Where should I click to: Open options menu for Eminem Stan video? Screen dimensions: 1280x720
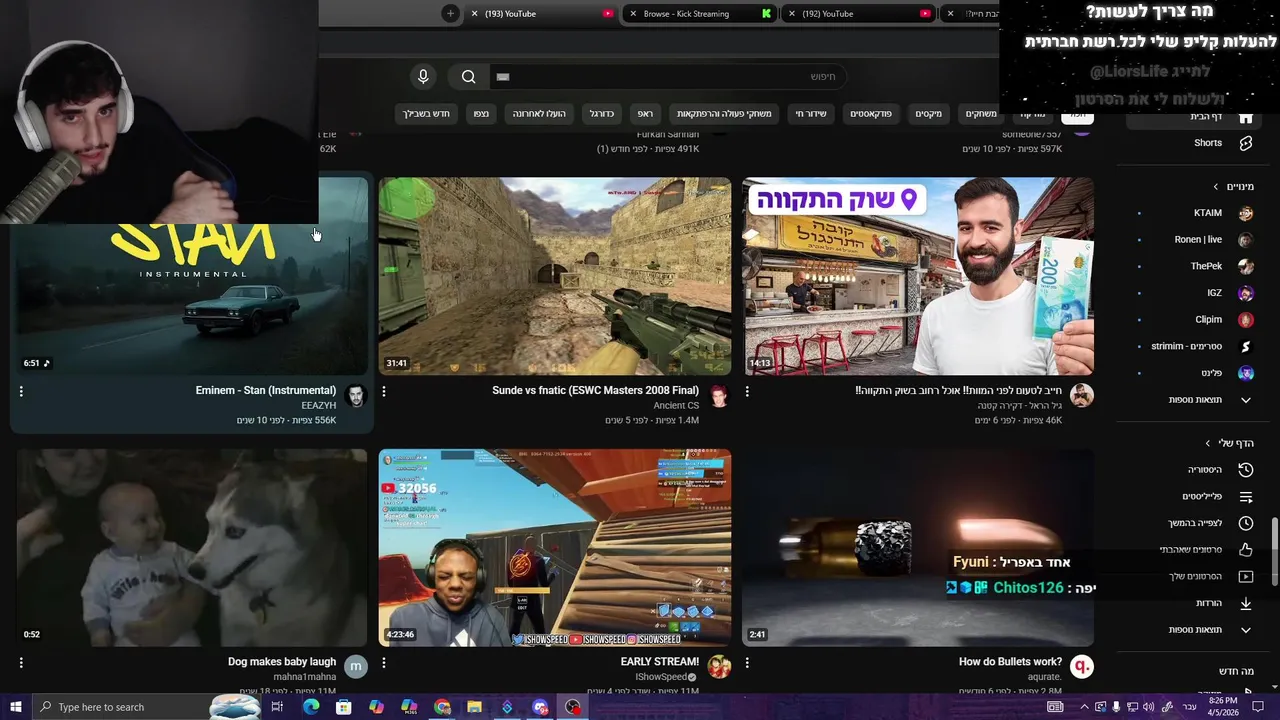pos(21,392)
